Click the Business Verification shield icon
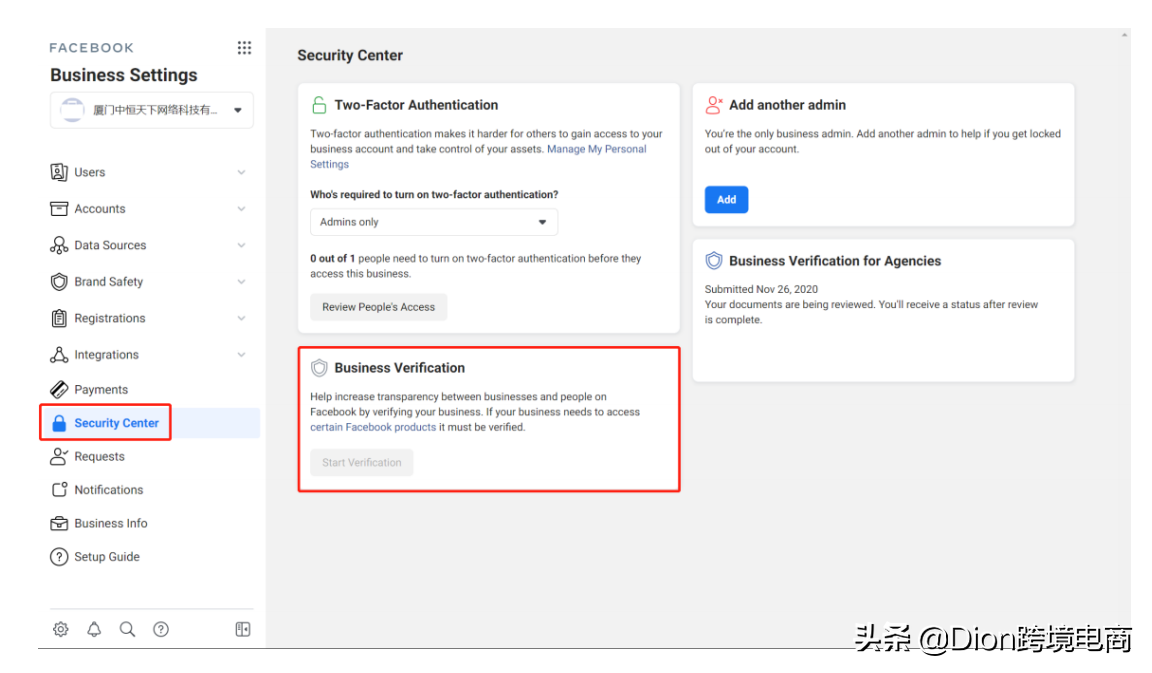Viewport: 1152px width, 673px height. [x=319, y=368]
